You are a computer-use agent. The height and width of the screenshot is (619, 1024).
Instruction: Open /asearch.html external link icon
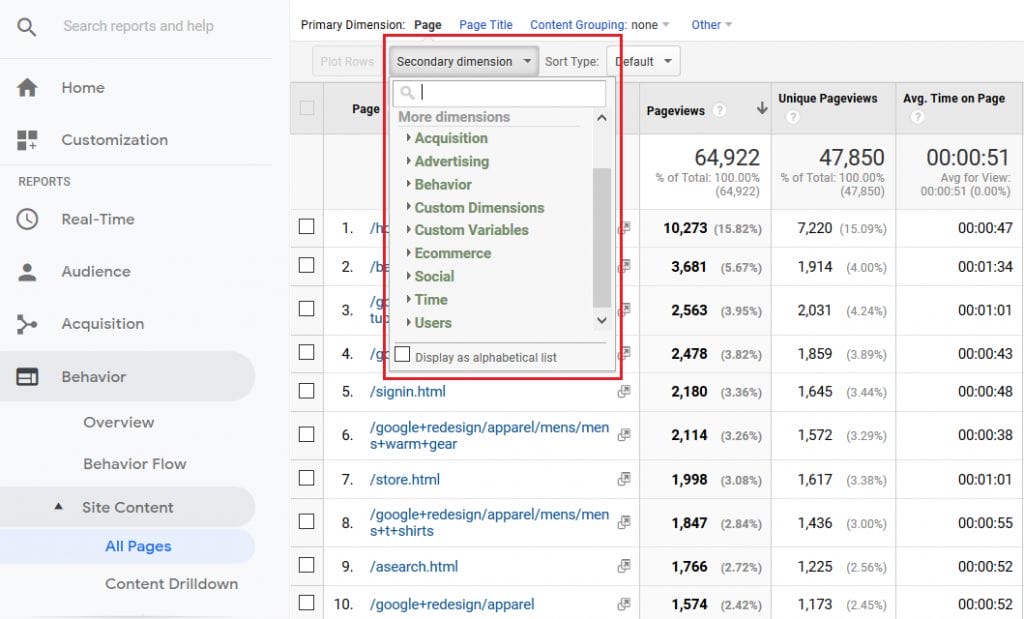coord(624,566)
